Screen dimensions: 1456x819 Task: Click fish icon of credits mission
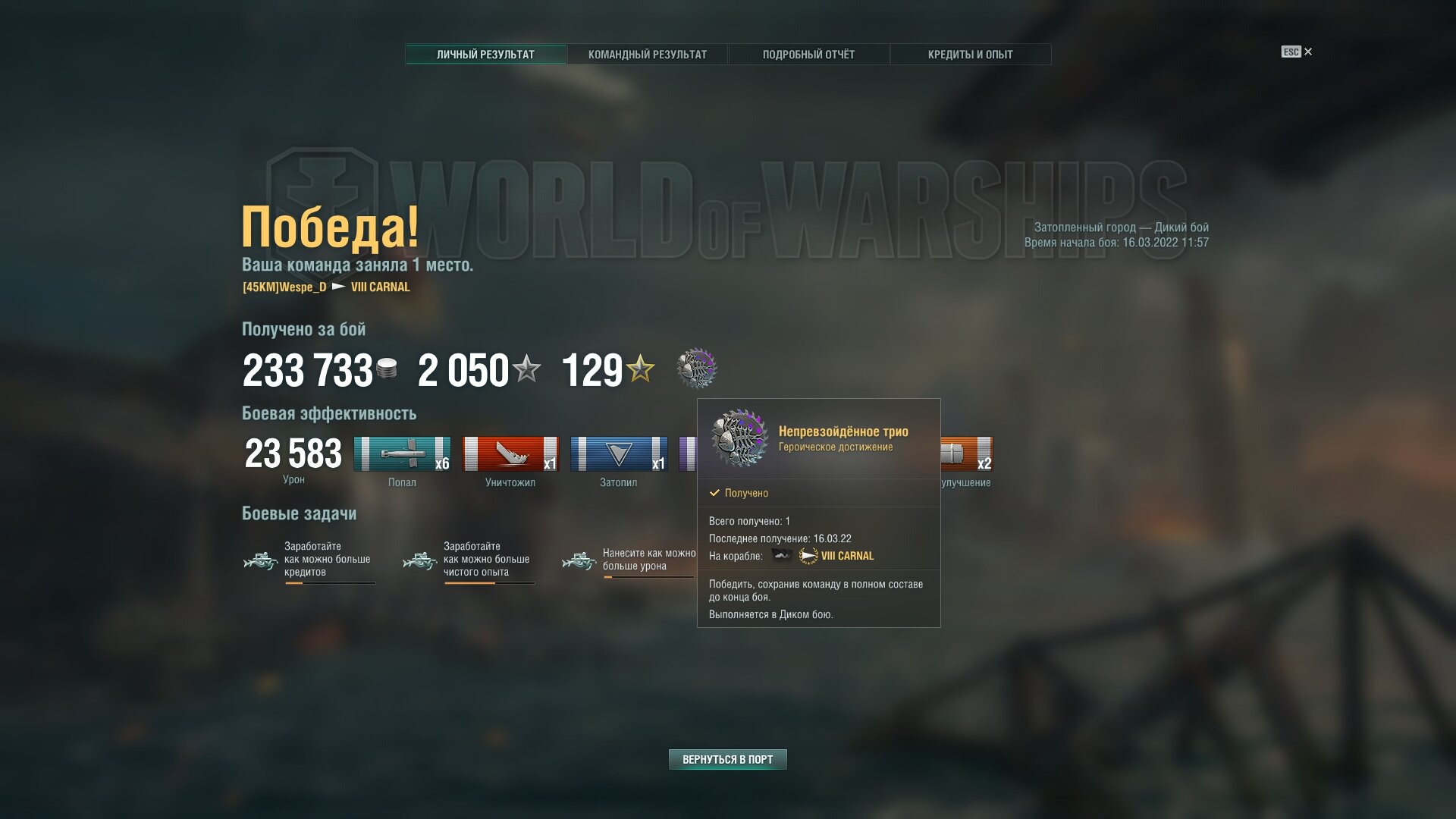pos(261,561)
